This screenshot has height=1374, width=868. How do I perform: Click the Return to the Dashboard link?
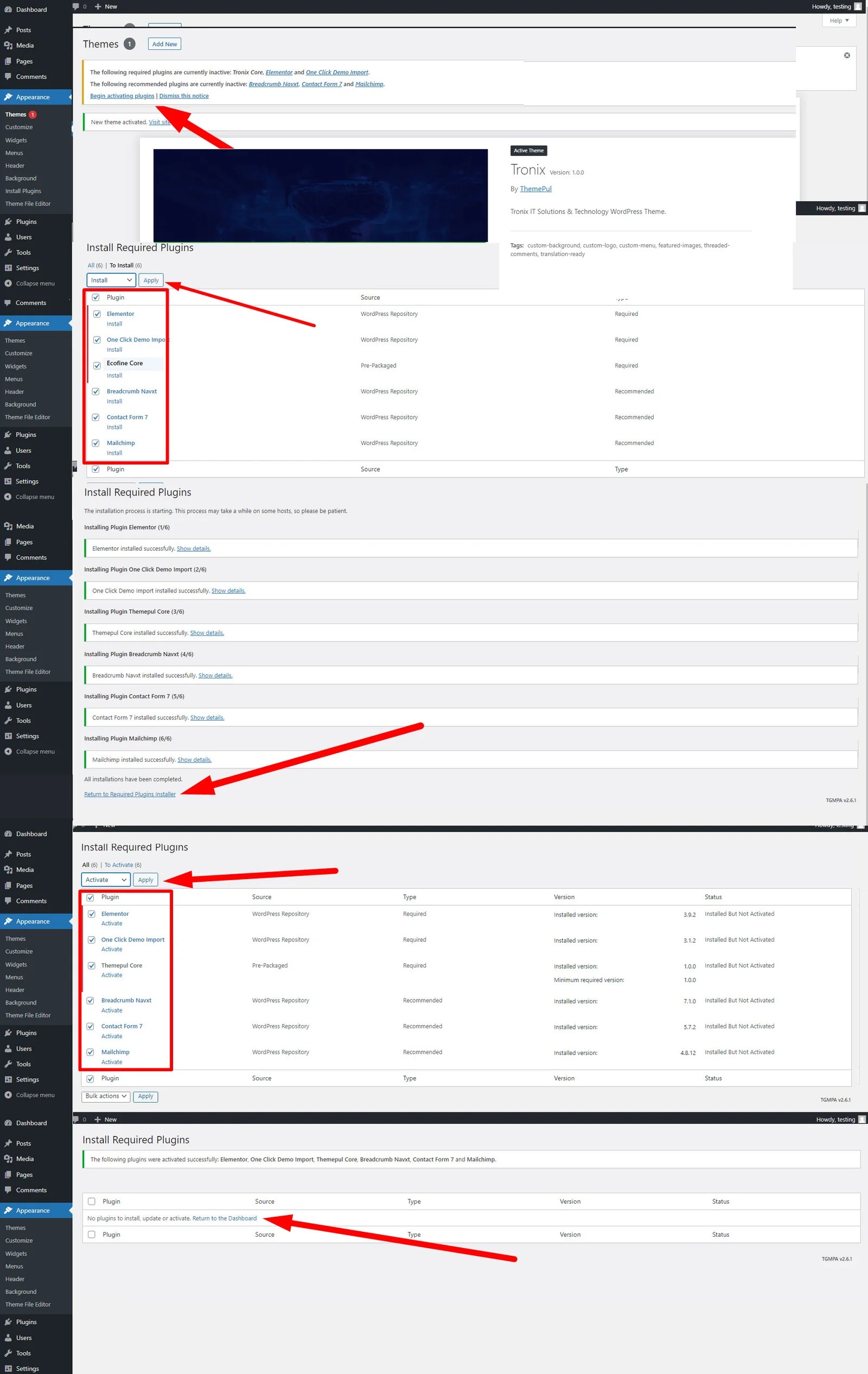pos(225,1218)
